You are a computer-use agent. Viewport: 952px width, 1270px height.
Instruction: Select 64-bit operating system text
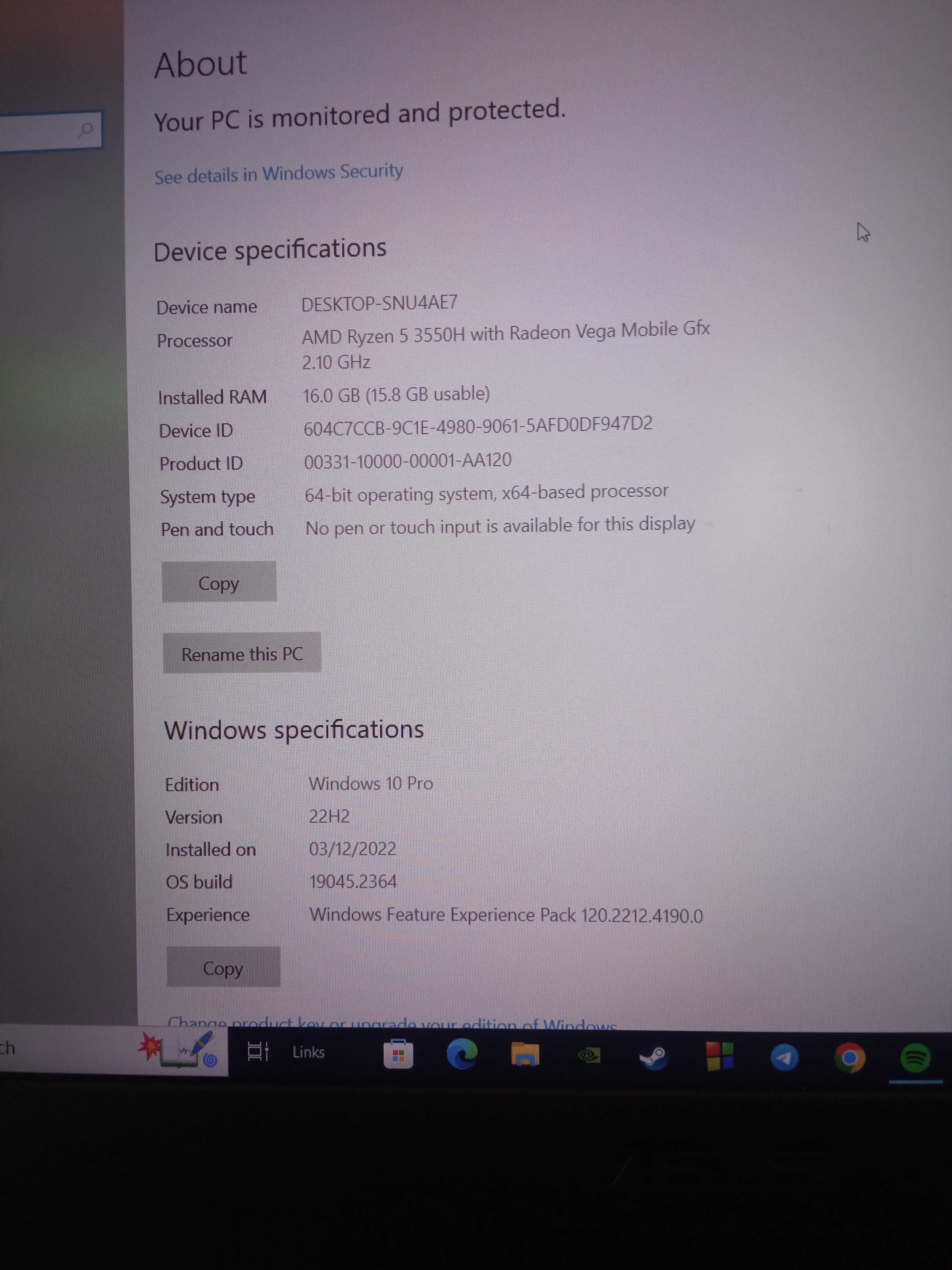[x=487, y=493]
